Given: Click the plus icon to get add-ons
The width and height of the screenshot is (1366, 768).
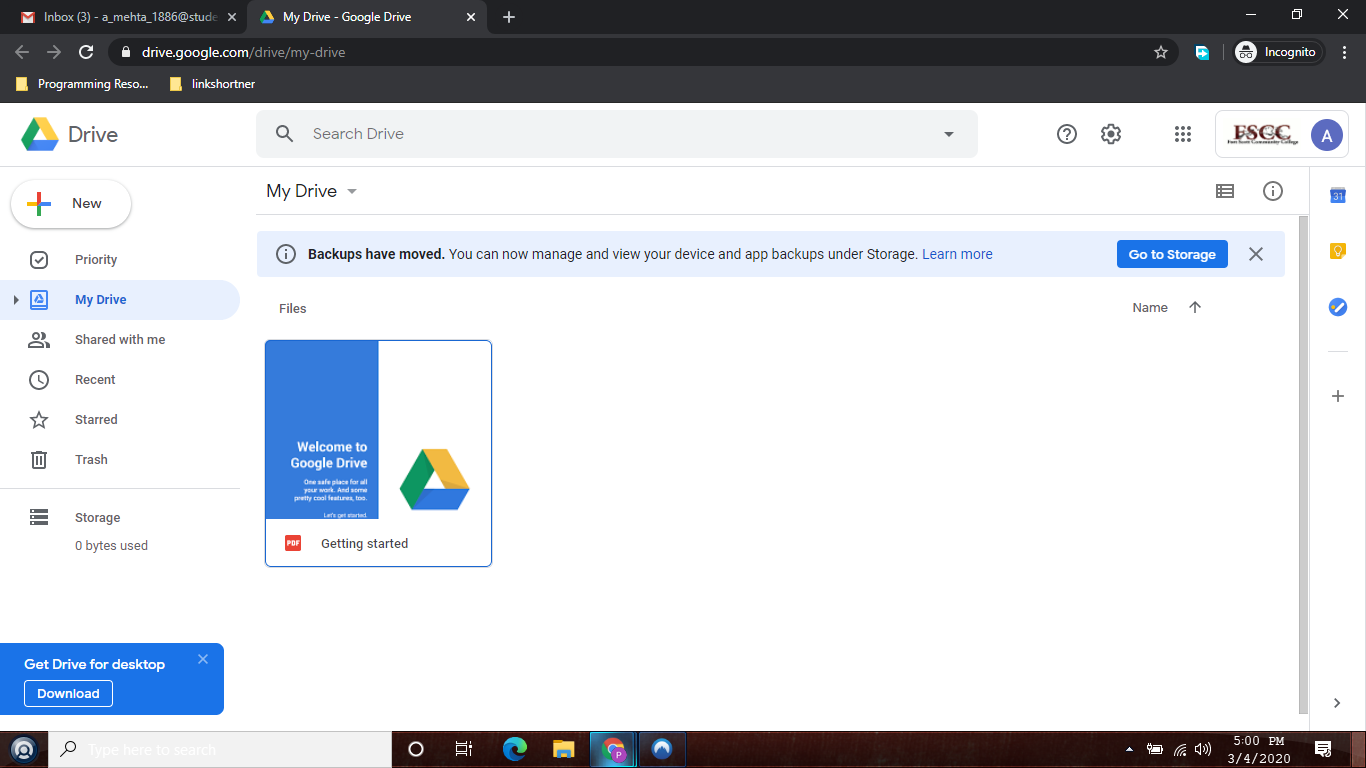Looking at the screenshot, I should (x=1338, y=397).
